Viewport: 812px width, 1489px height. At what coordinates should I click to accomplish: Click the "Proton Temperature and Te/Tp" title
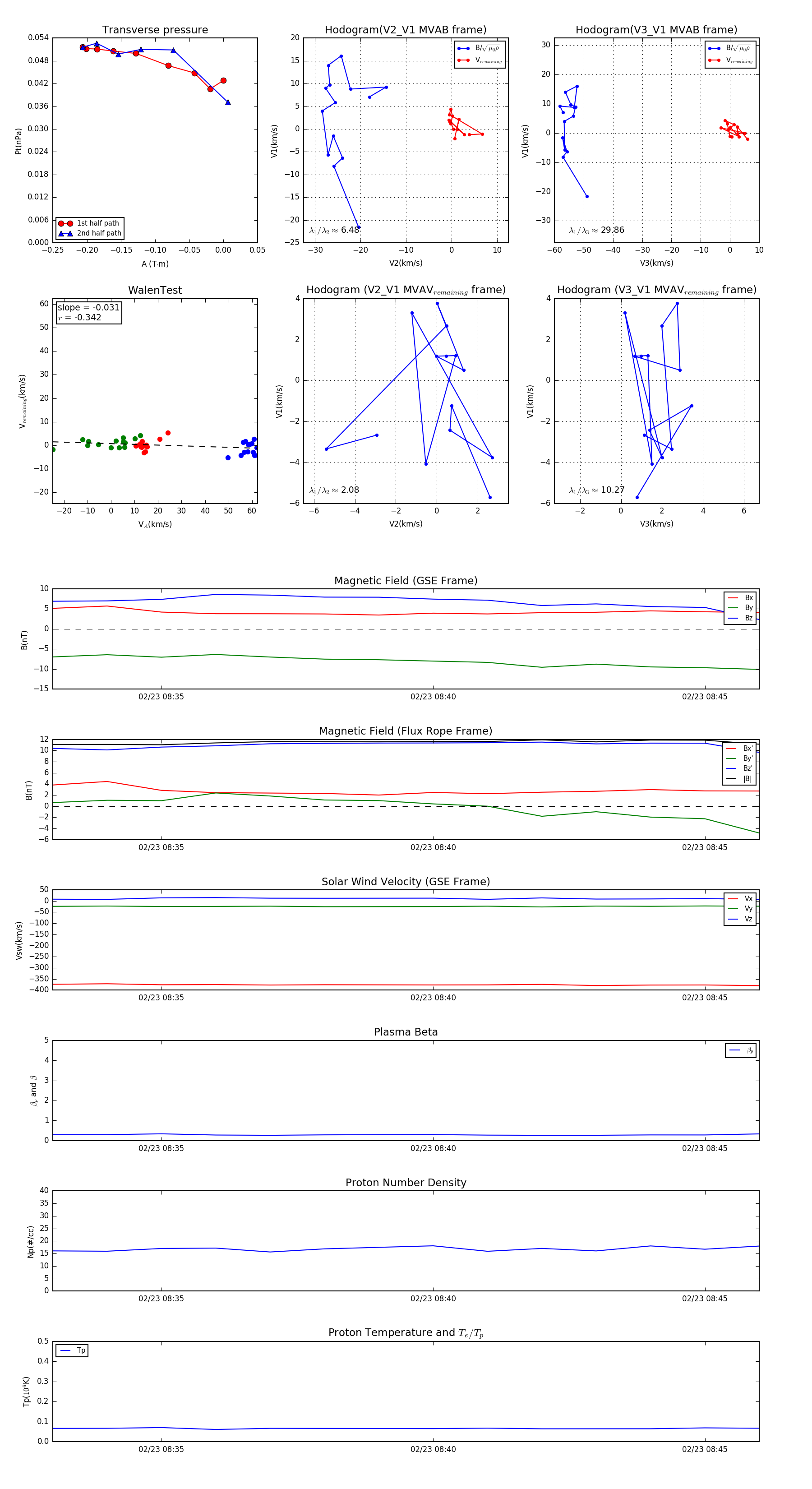tap(406, 1332)
